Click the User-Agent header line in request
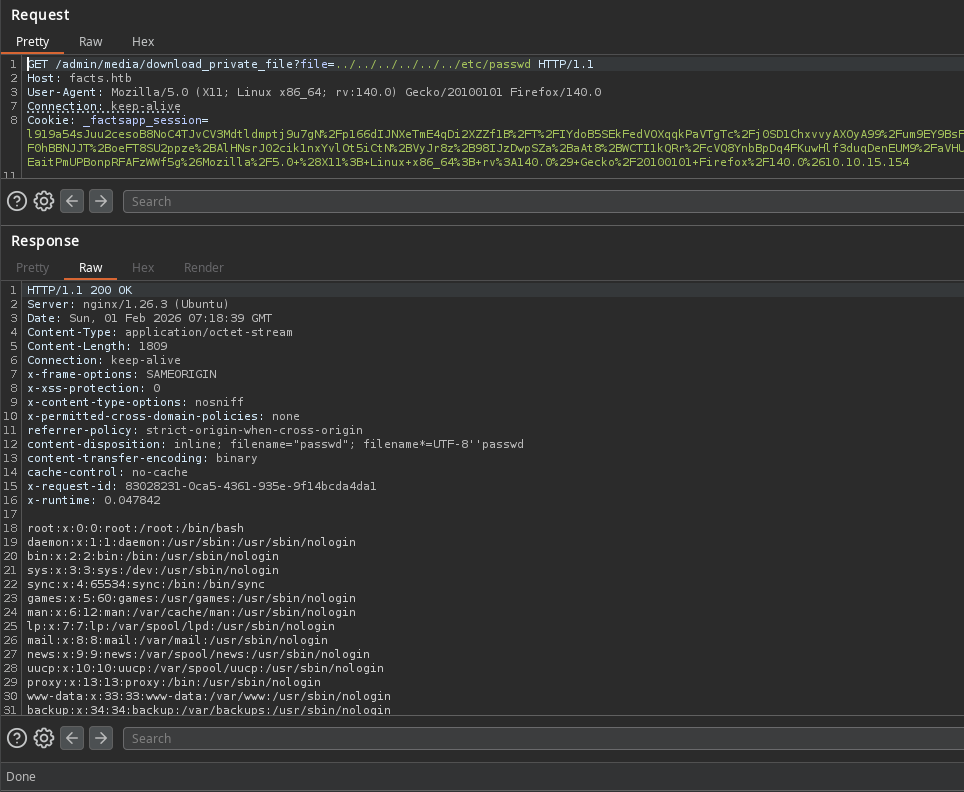964x792 pixels. pos(314,92)
